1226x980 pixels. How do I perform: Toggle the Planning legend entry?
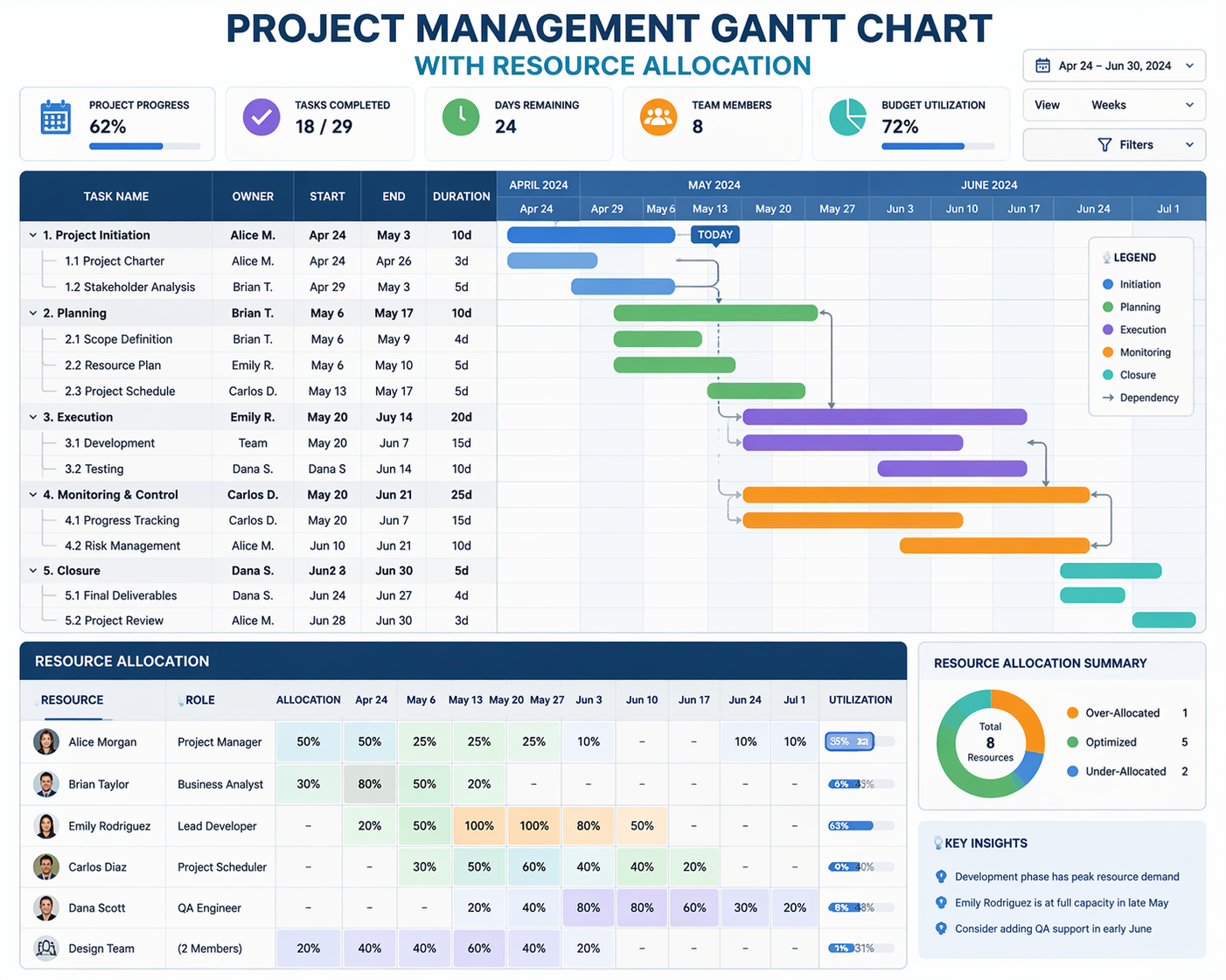click(1132, 307)
